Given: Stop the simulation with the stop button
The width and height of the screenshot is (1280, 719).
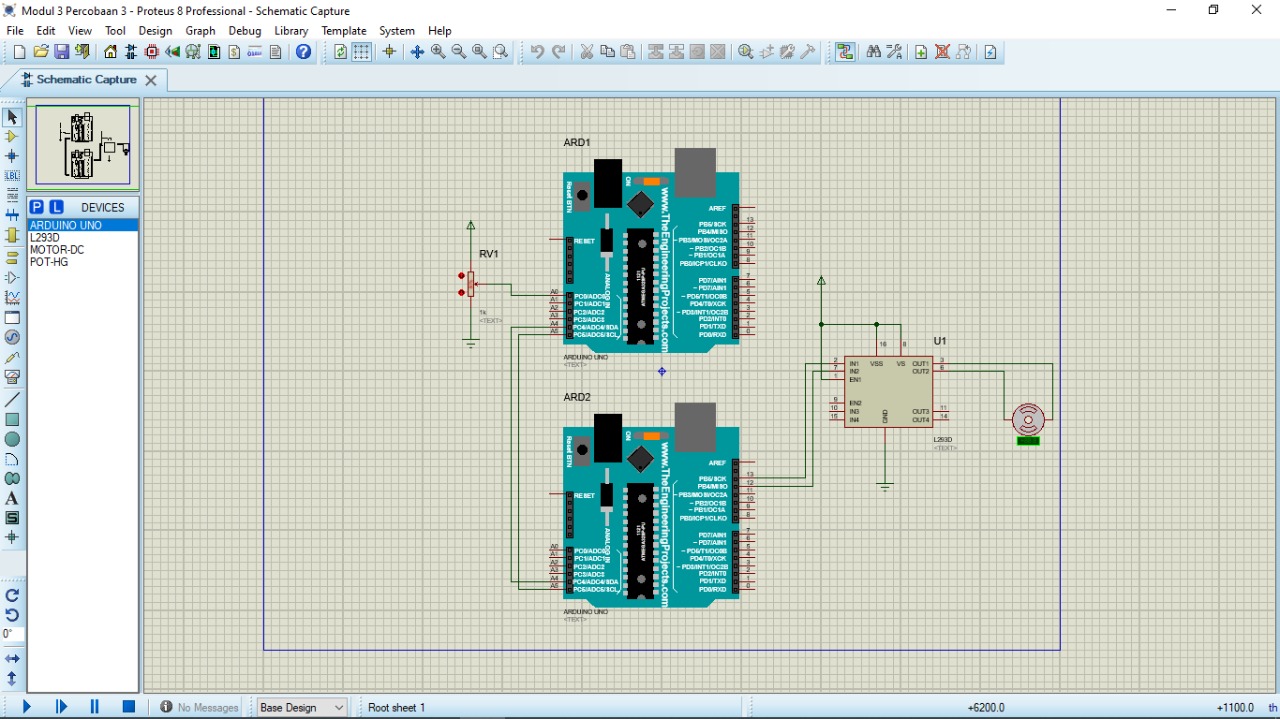Looking at the screenshot, I should coord(129,707).
